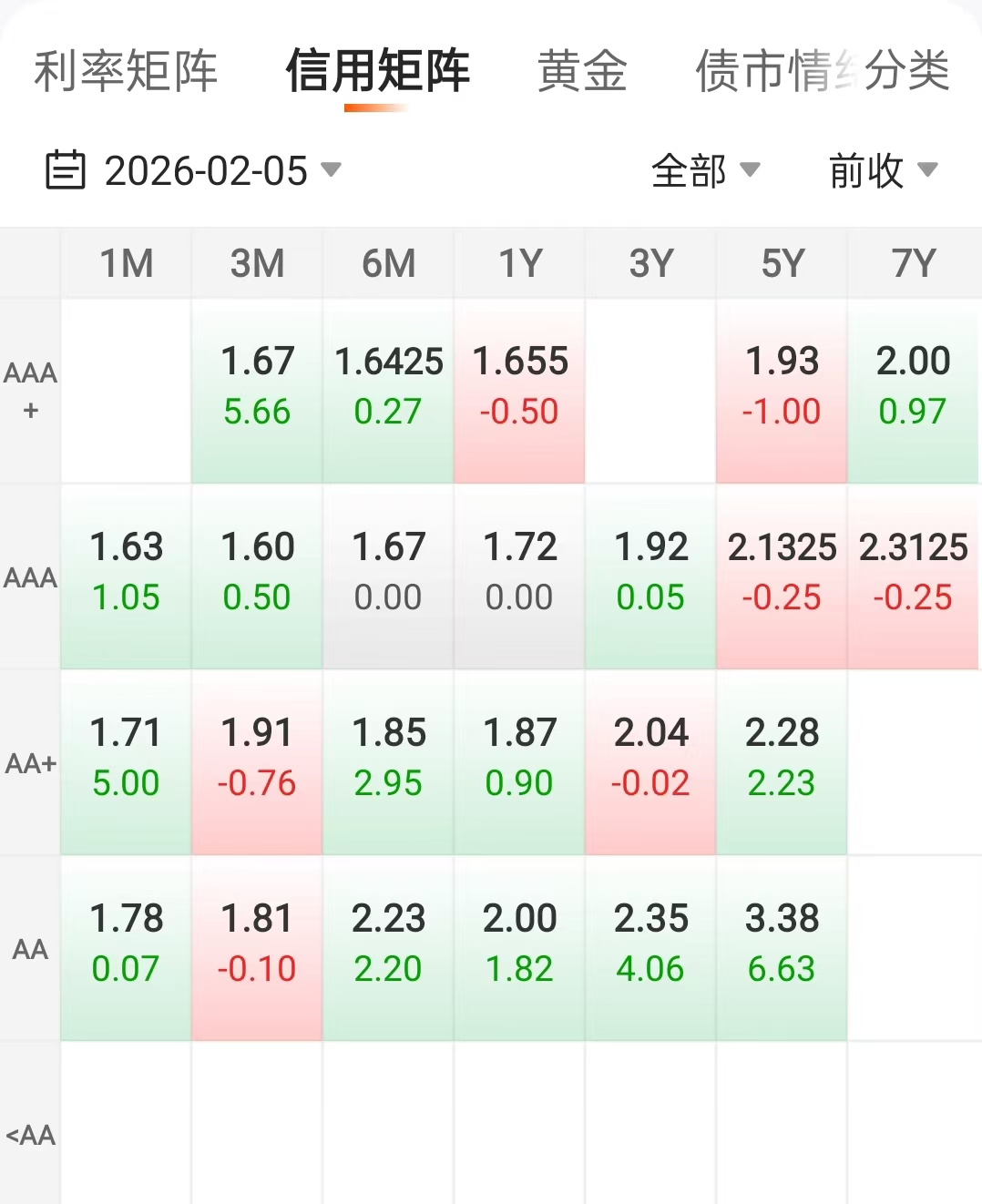The image size is (982, 1204).
Task: Tap the AAA+ 7Y cell showing 2.00
Action: [913, 389]
